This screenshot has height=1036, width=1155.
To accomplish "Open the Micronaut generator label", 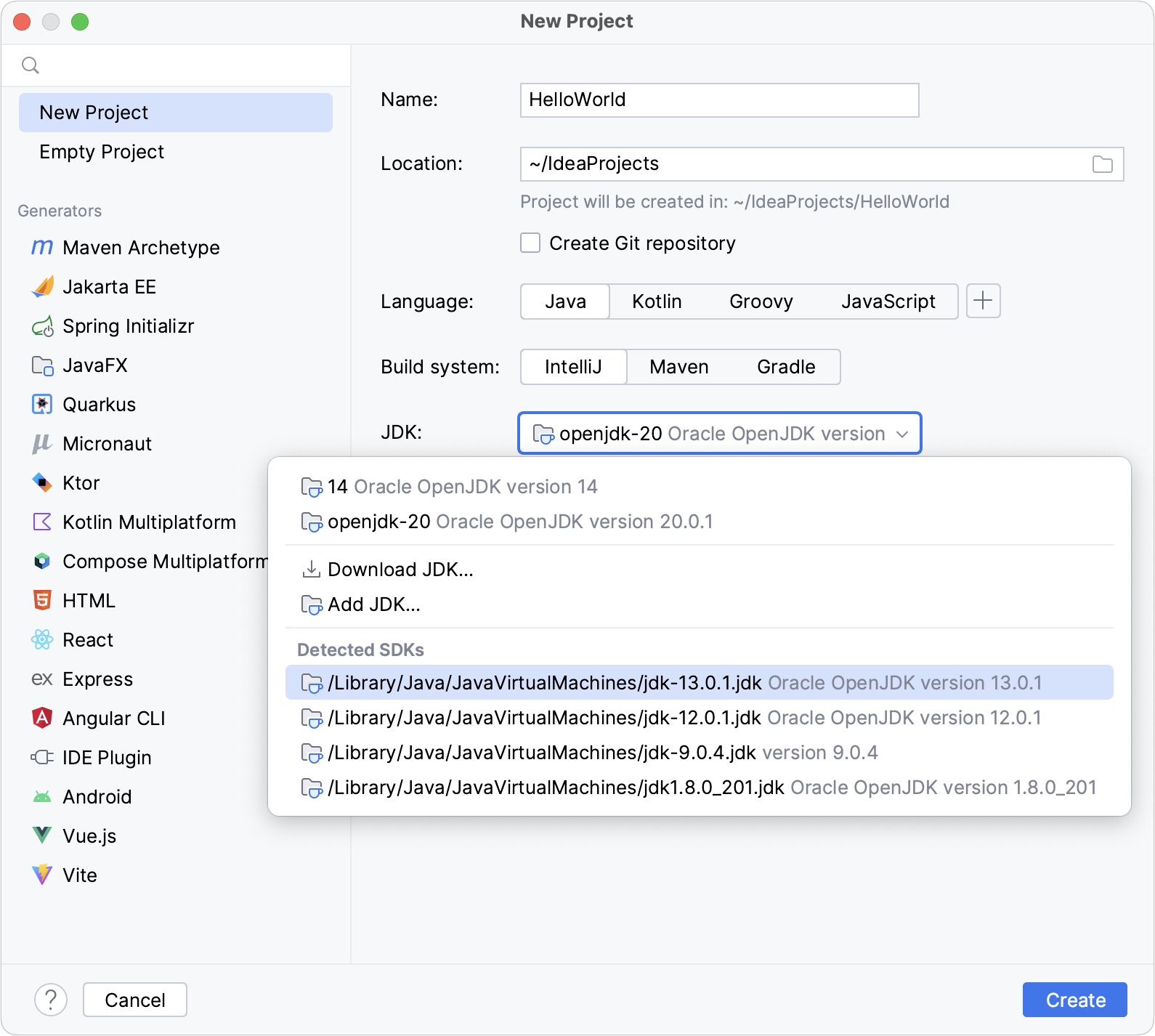I will 108,444.
